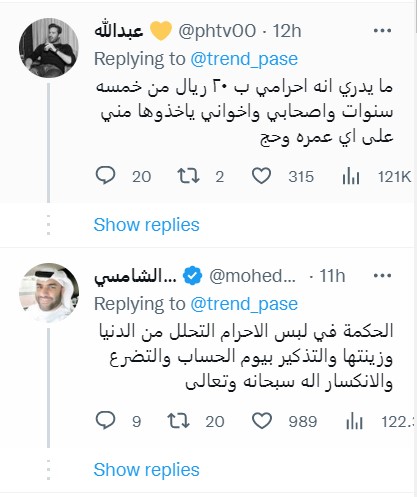Screen dimensions: 417x497
Task: View analytics of the 121K views tweet
Action: 351,176
